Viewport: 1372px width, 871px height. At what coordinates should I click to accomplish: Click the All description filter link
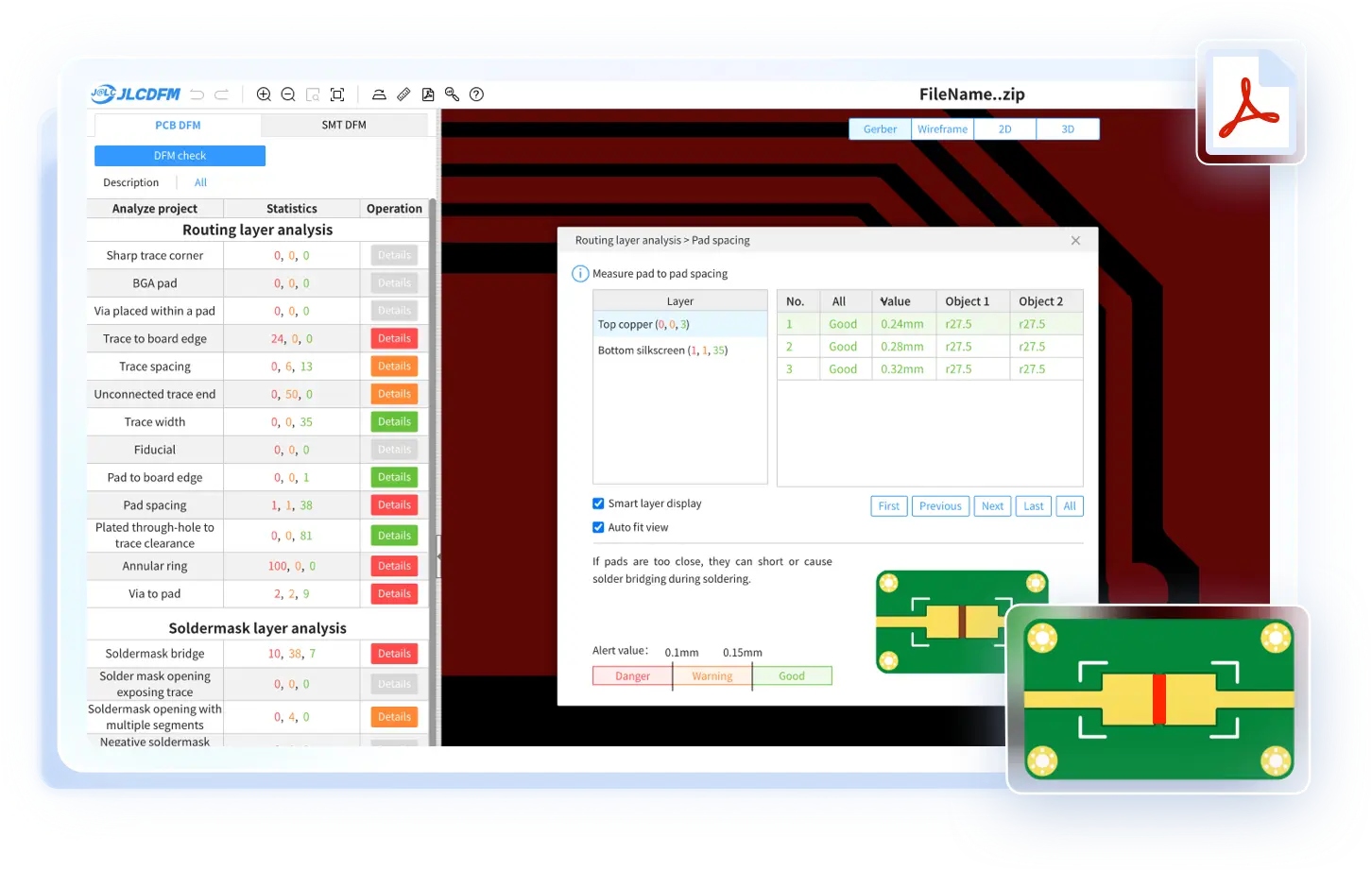[200, 182]
